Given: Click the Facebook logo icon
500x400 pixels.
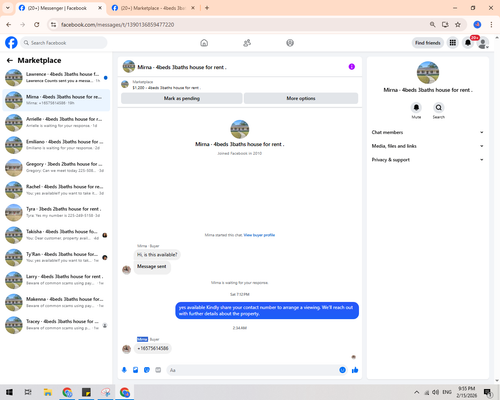Looking at the screenshot, I should coord(11,43).
